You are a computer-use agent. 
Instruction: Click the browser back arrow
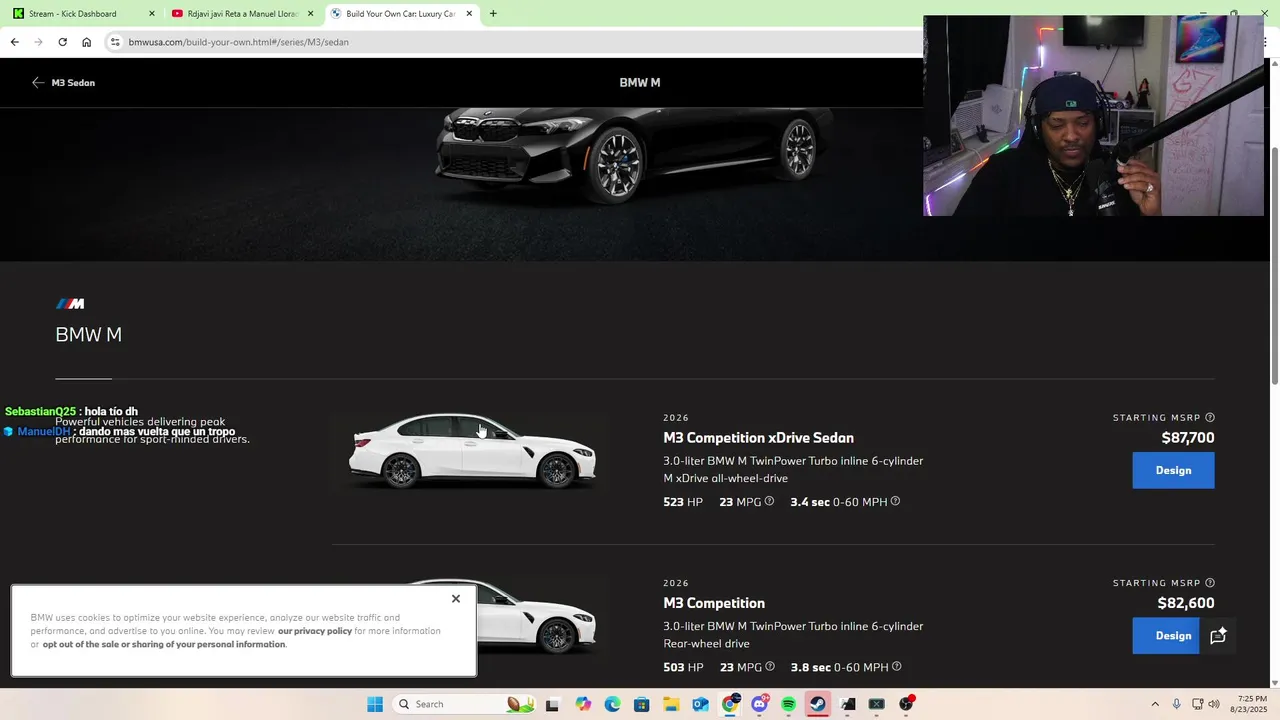pyautogui.click(x=14, y=42)
